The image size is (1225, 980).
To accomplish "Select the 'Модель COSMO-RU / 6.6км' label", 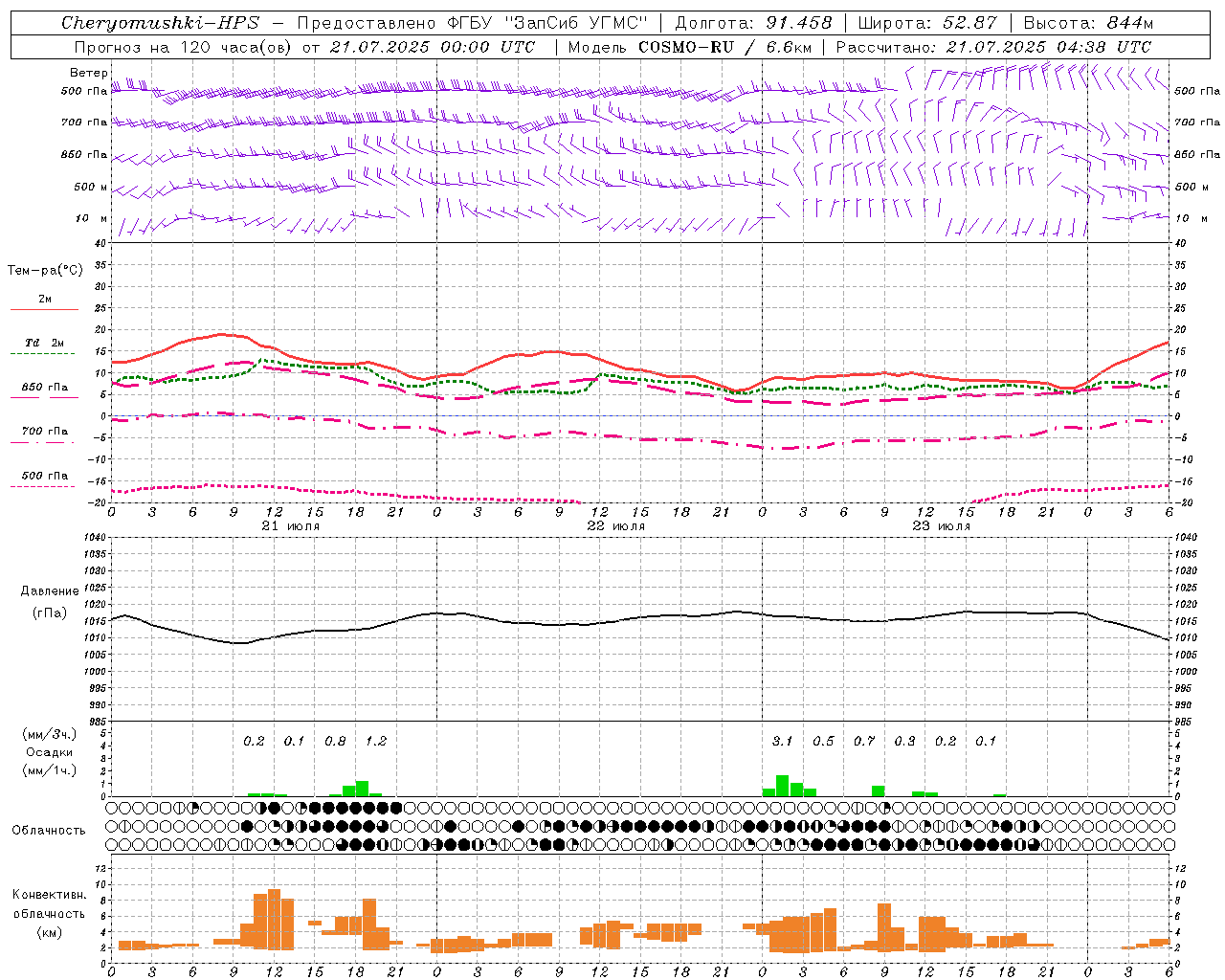I will [689, 47].
